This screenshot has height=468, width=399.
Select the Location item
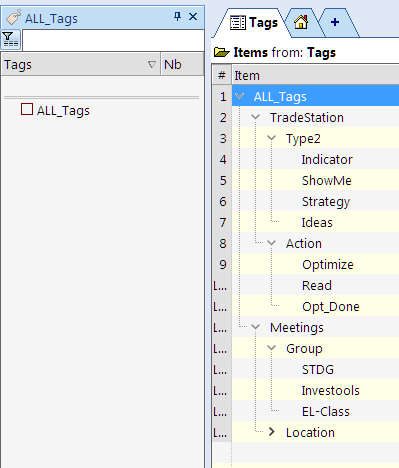pos(310,433)
